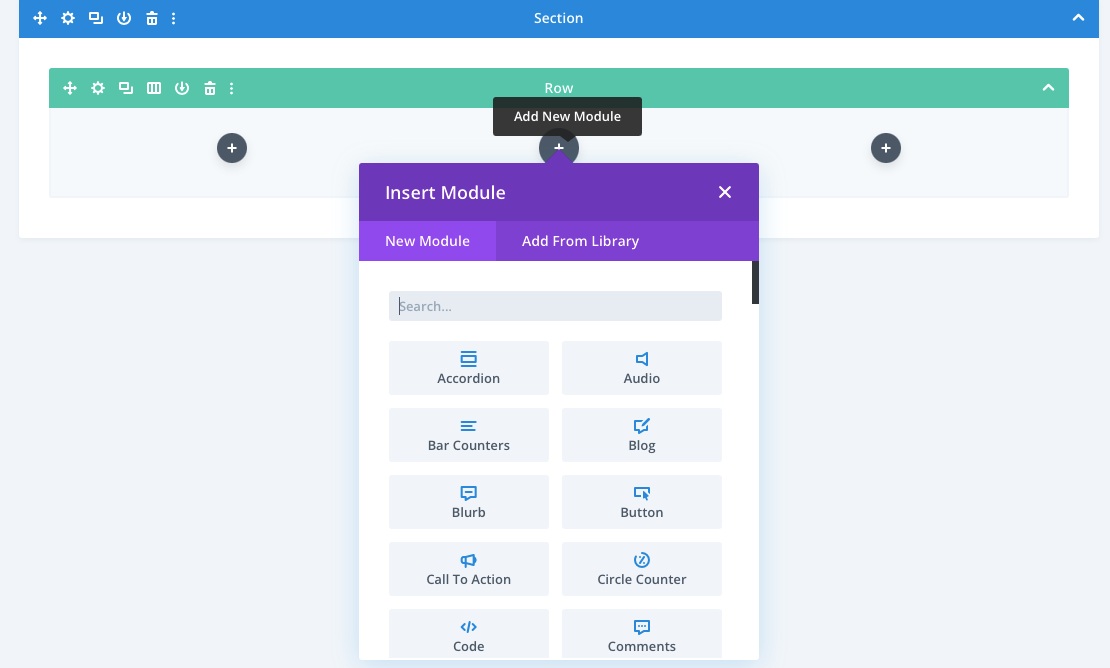1110x668 pixels.
Task: Open the Section three-dot options menu
Action: coord(173,17)
